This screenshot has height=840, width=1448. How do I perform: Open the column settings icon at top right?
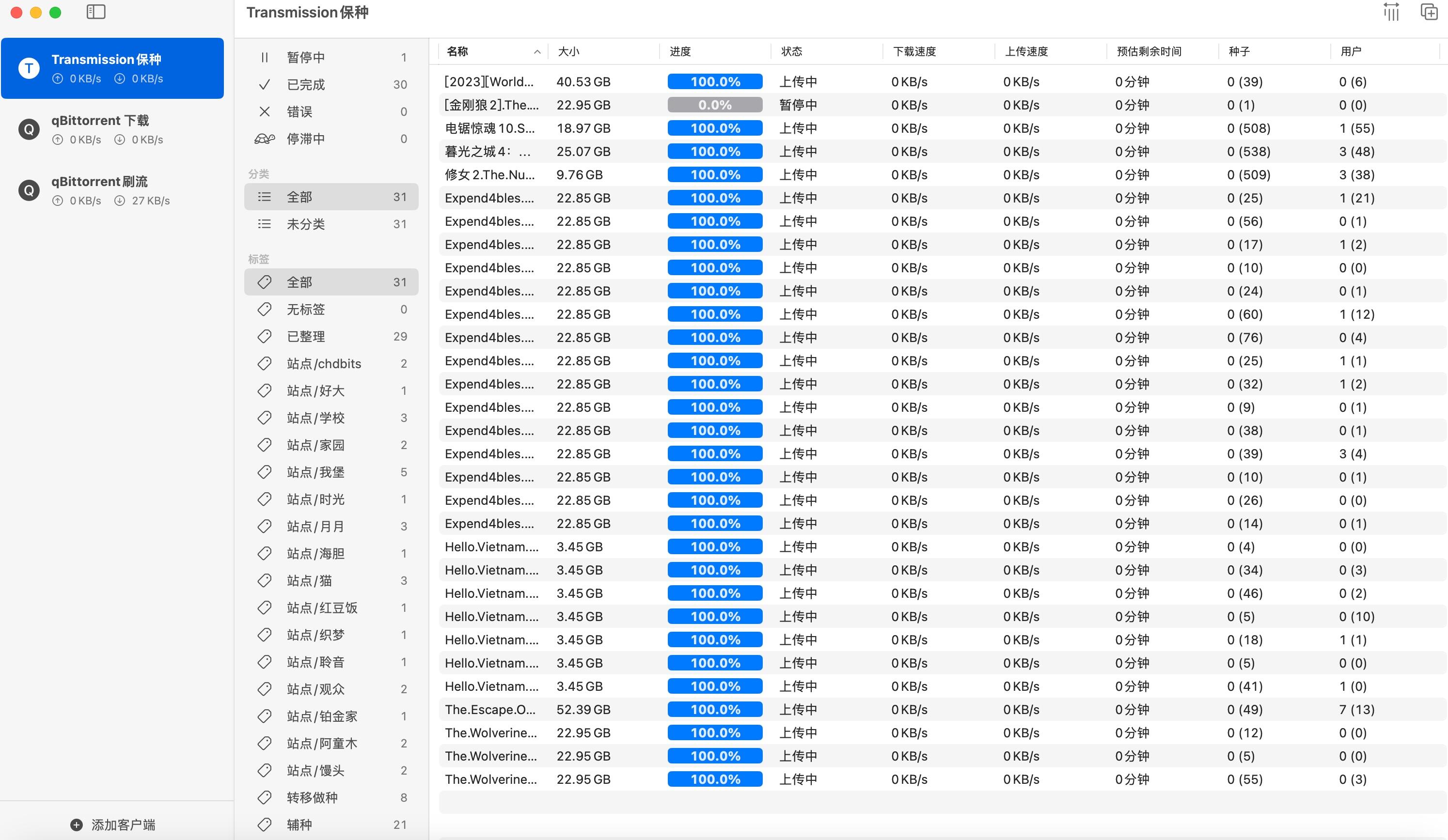(x=1391, y=12)
